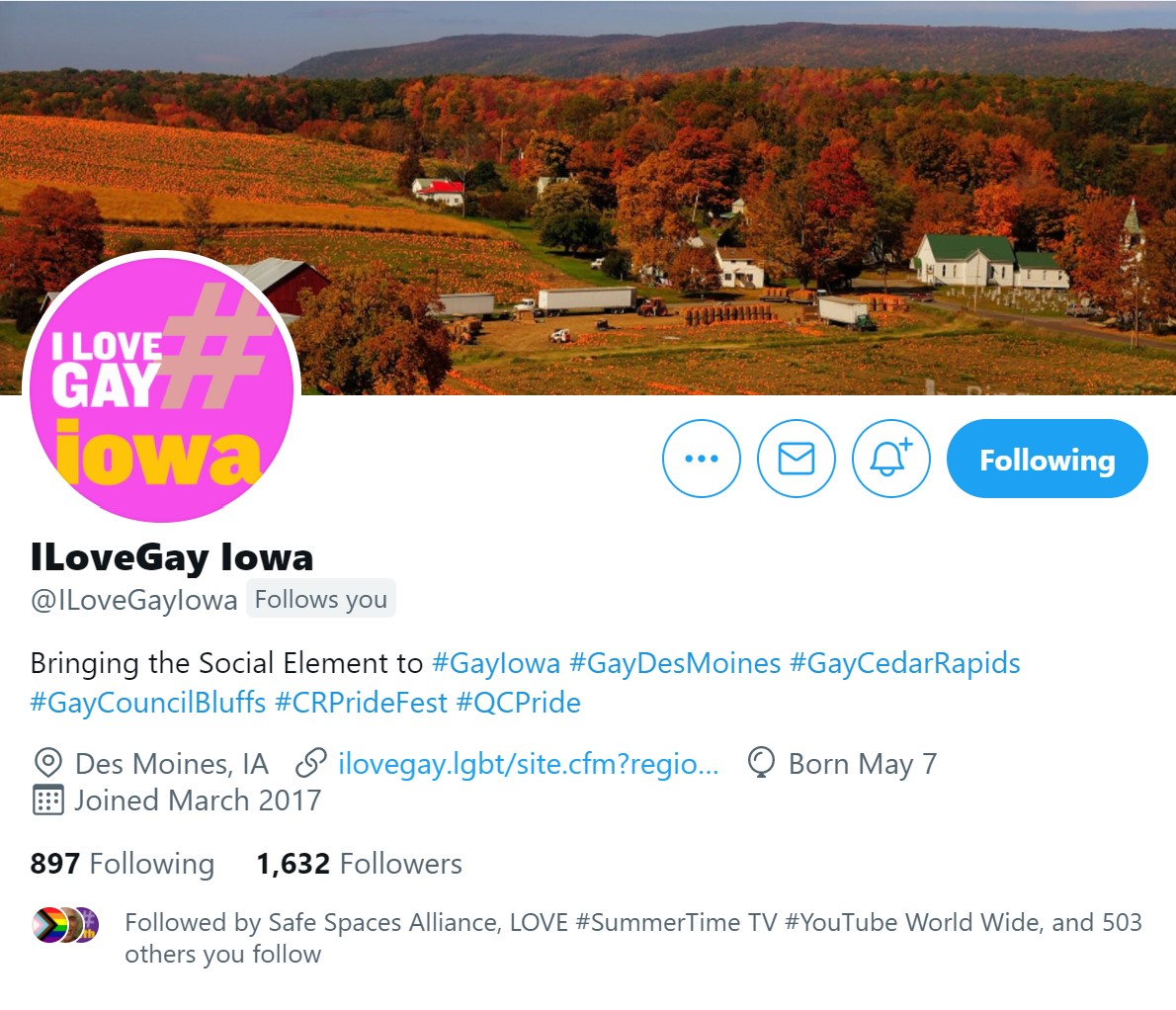Click the envelope message icon
The image size is (1176, 1010).
[x=796, y=459]
